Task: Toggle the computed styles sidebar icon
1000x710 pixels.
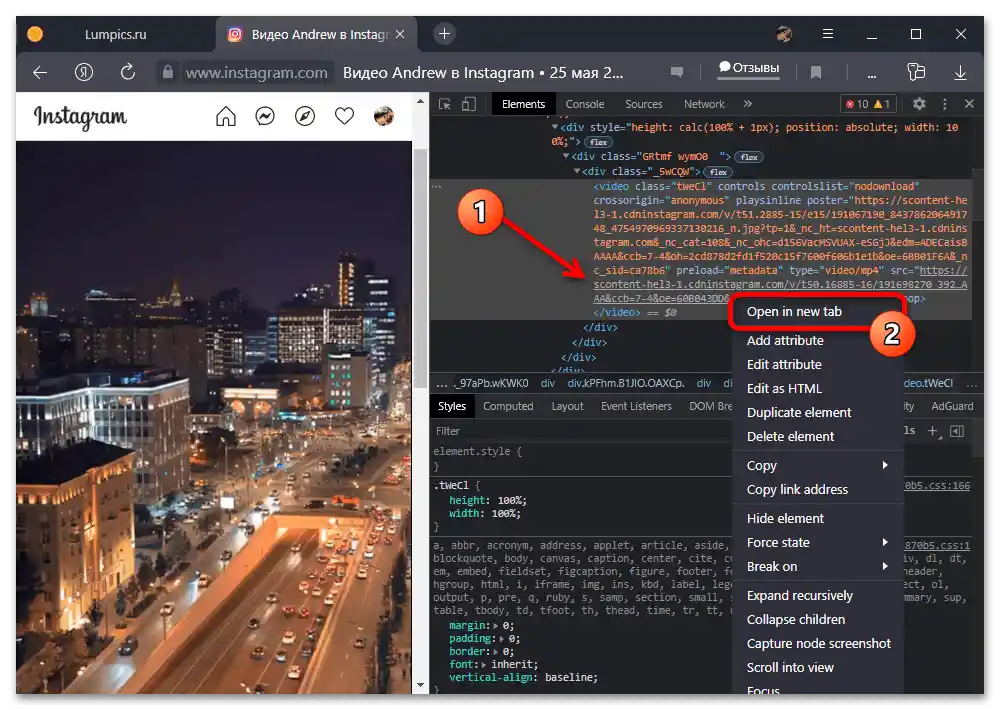Action: point(957,431)
